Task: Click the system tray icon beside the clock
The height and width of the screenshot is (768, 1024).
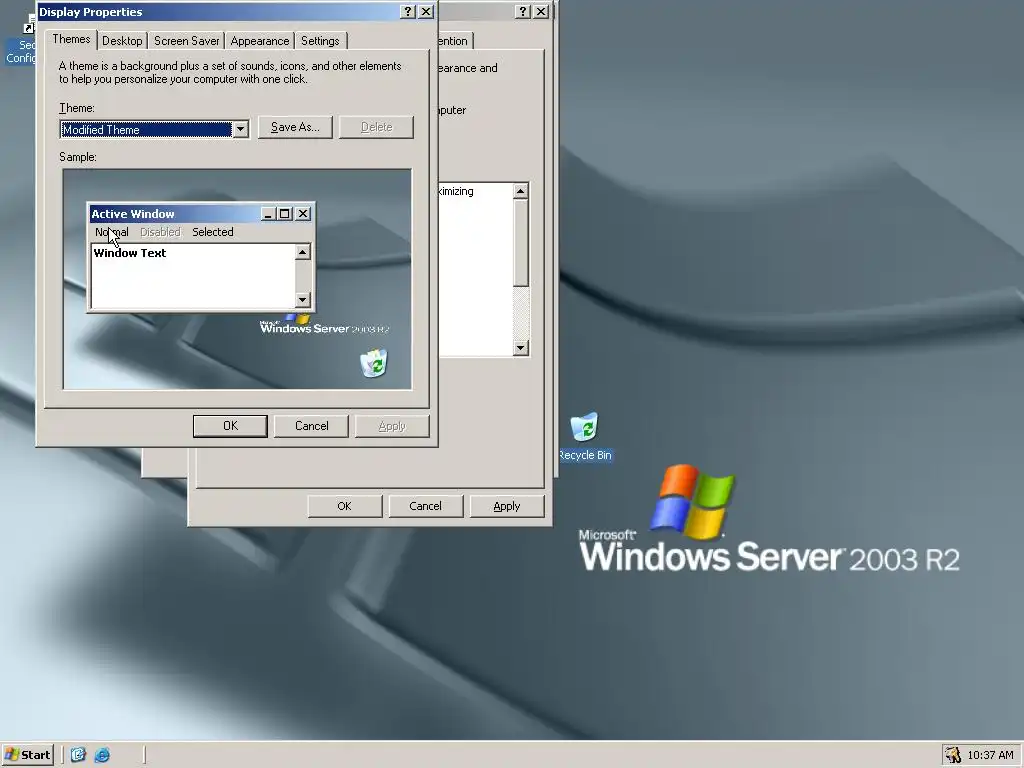Action: point(953,755)
